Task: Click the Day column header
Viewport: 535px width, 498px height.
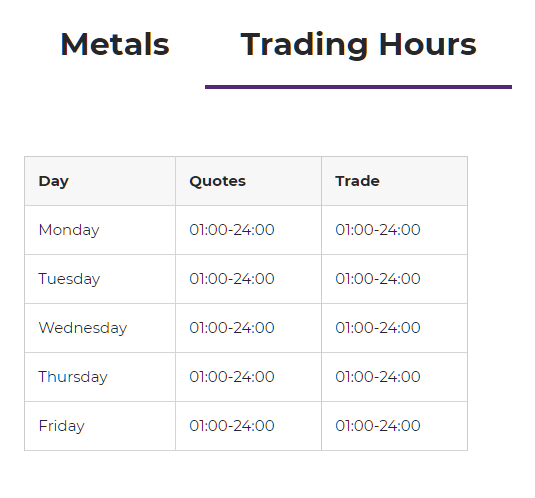Action: click(100, 181)
